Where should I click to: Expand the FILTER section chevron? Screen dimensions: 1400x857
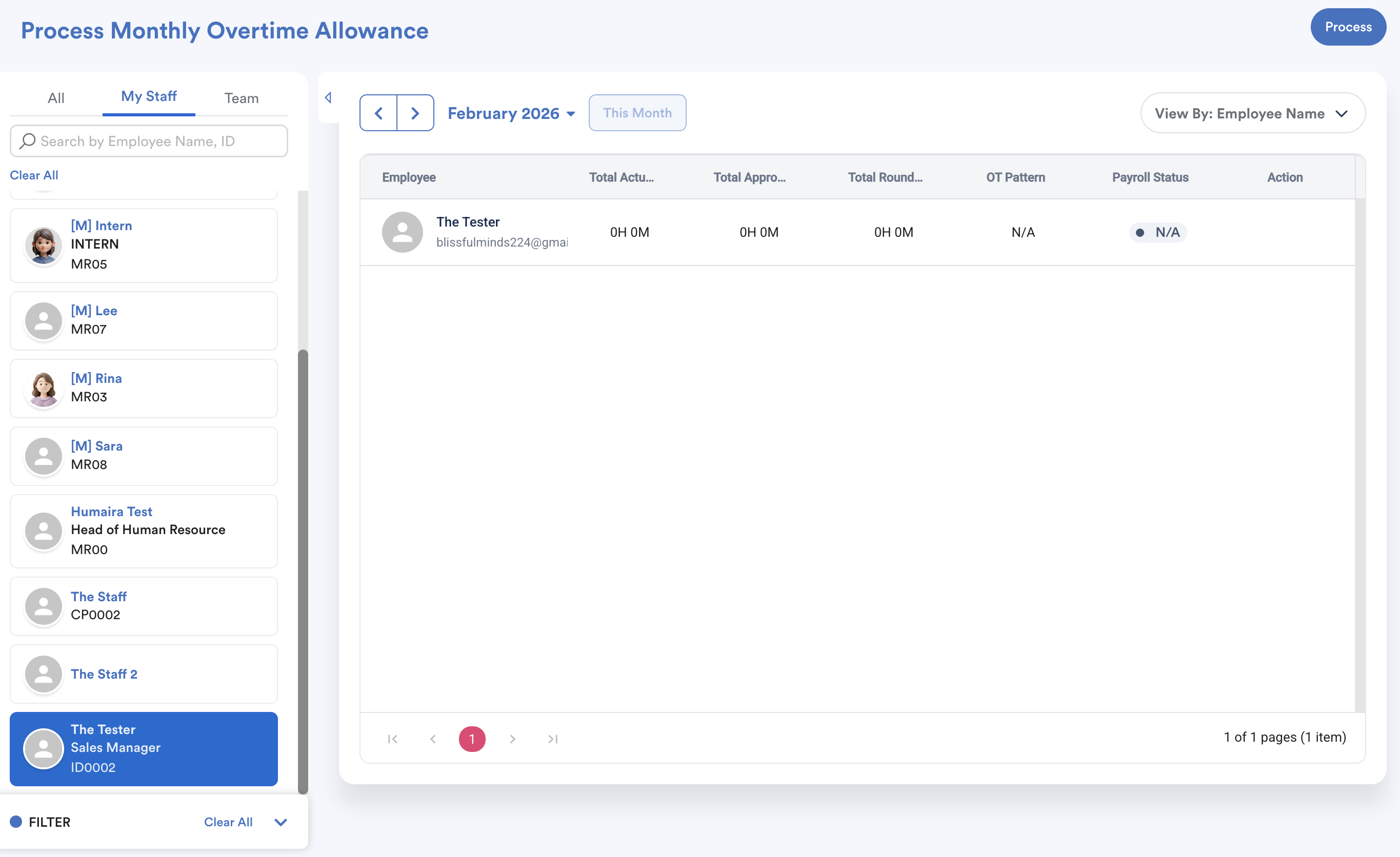(x=281, y=822)
